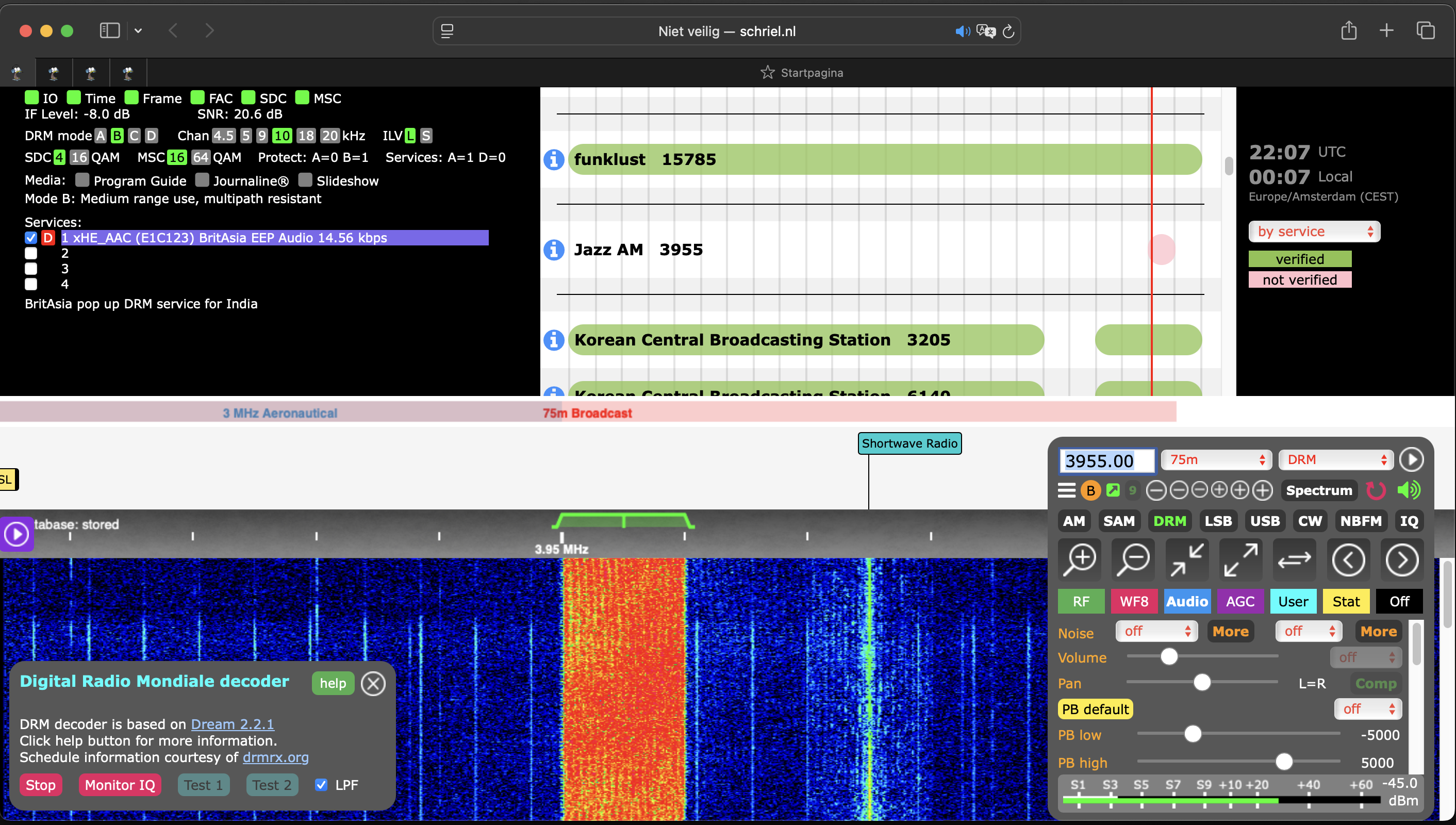Click the Volume slider handle
Image resolution: width=1456 pixels, height=825 pixels.
coord(1169,657)
